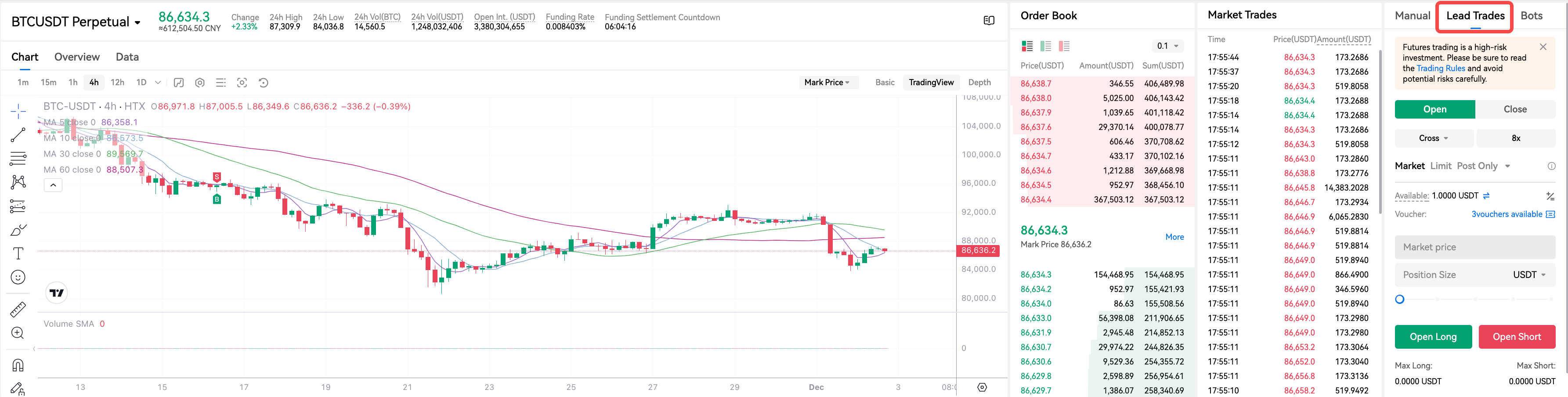Show only buy orders in order book
The height and width of the screenshot is (397, 1568).
pos(1046,46)
